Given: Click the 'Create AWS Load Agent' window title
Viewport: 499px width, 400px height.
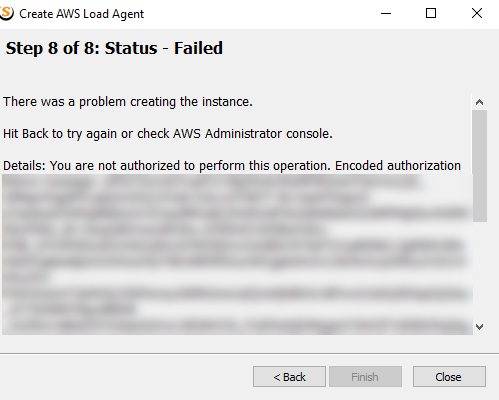Looking at the screenshot, I should (x=81, y=14).
